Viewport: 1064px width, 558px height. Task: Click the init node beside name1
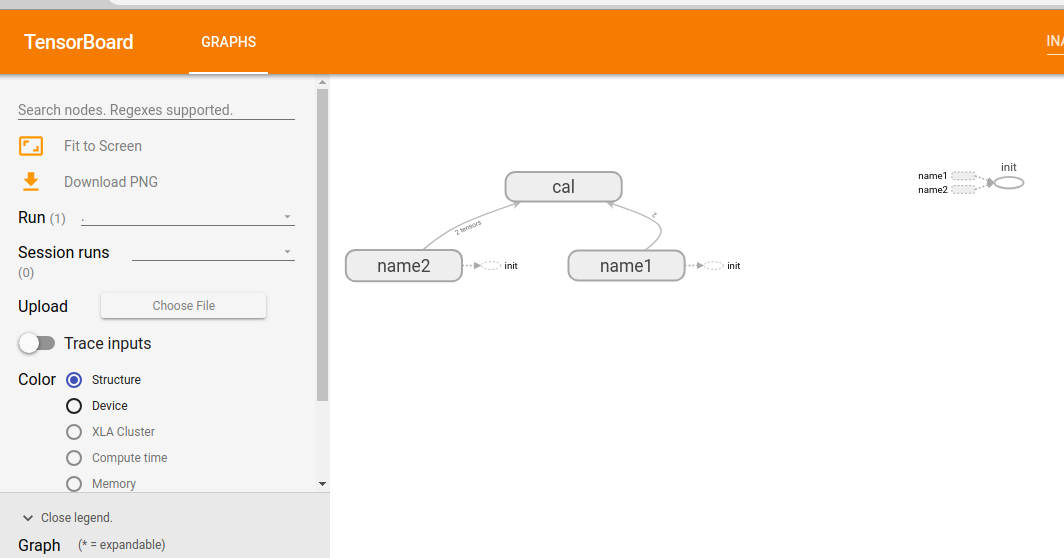pyautogui.click(x=713, y=265)
